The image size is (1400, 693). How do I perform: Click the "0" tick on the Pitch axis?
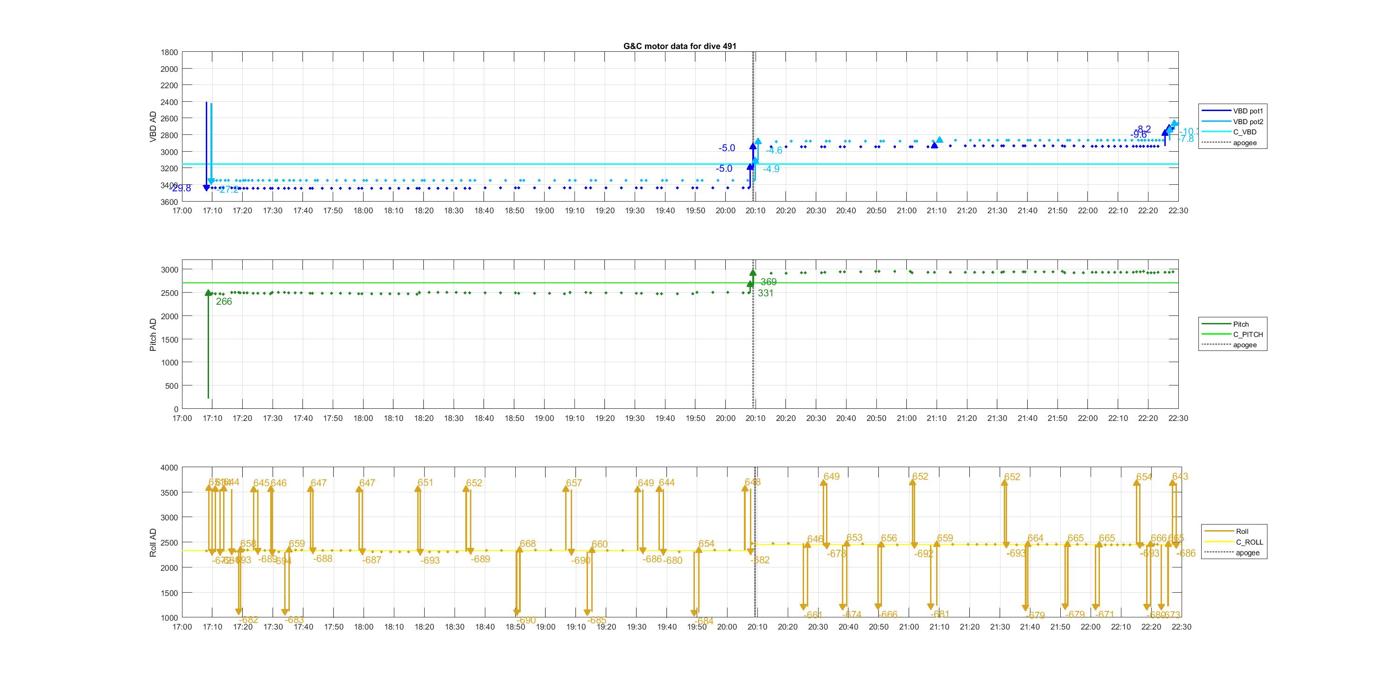point(176,409)
